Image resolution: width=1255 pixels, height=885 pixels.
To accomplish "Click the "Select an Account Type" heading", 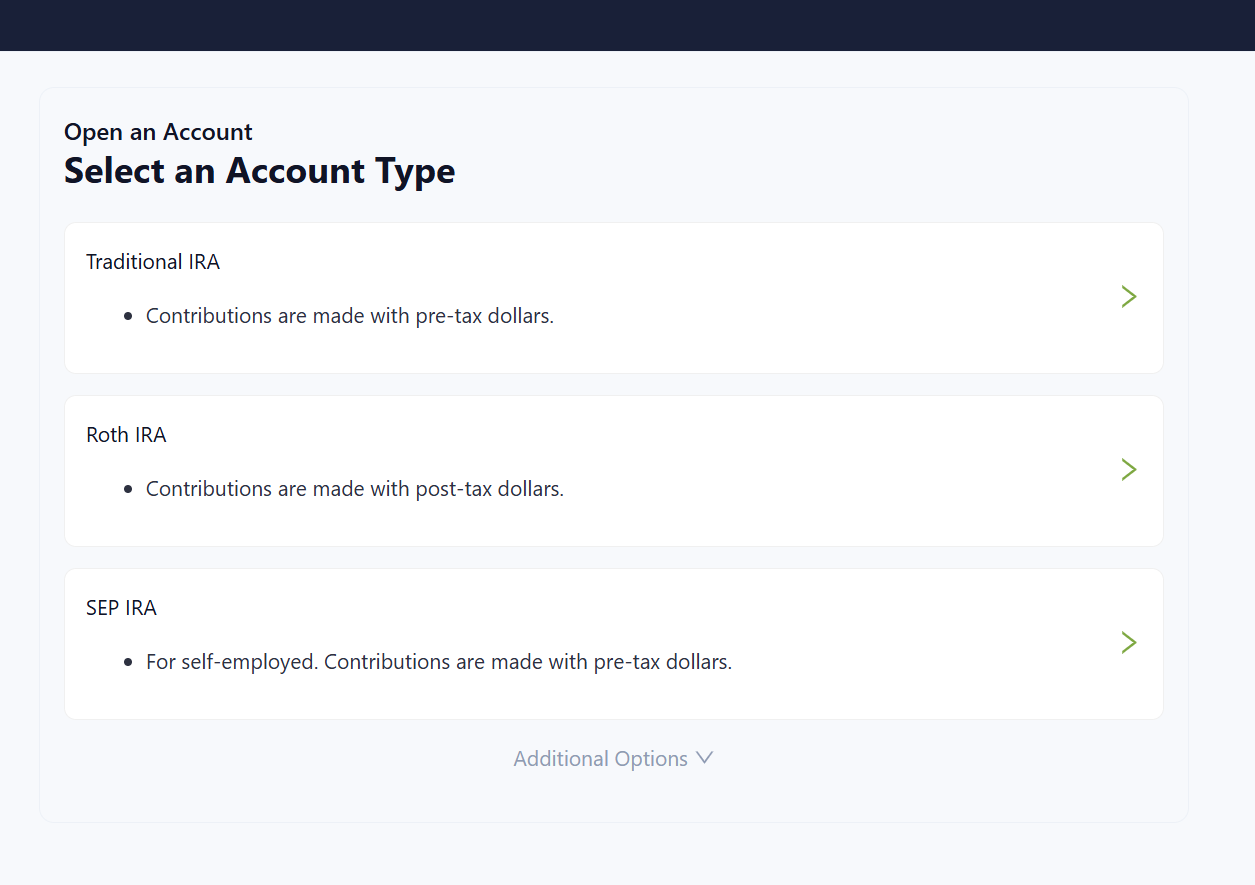I will point(260,171).
